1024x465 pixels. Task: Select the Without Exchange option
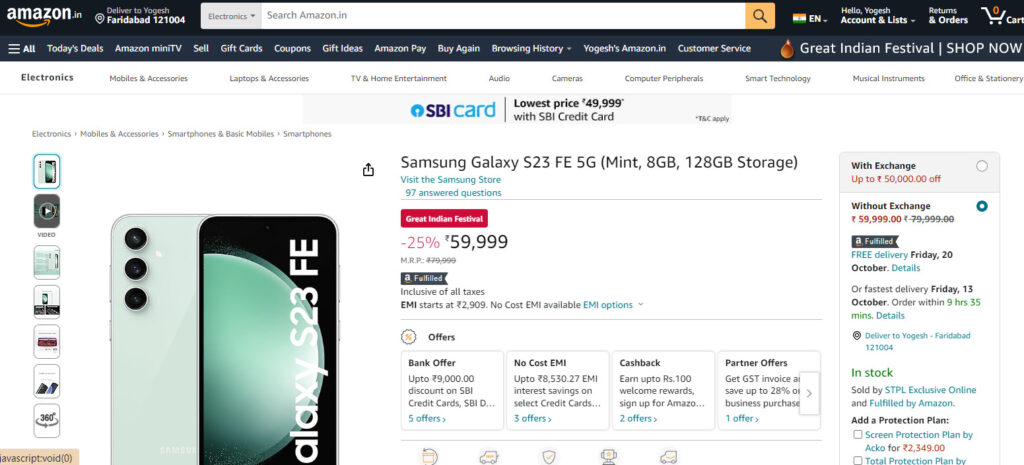pos(982,206)
